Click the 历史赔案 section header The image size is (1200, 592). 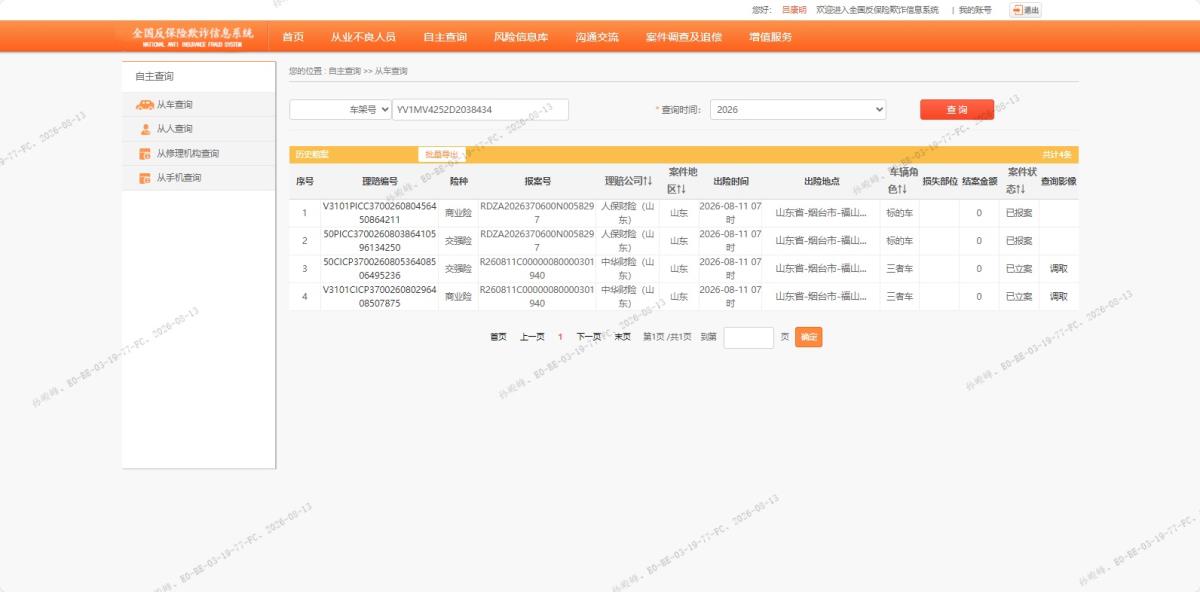(312, 155)
